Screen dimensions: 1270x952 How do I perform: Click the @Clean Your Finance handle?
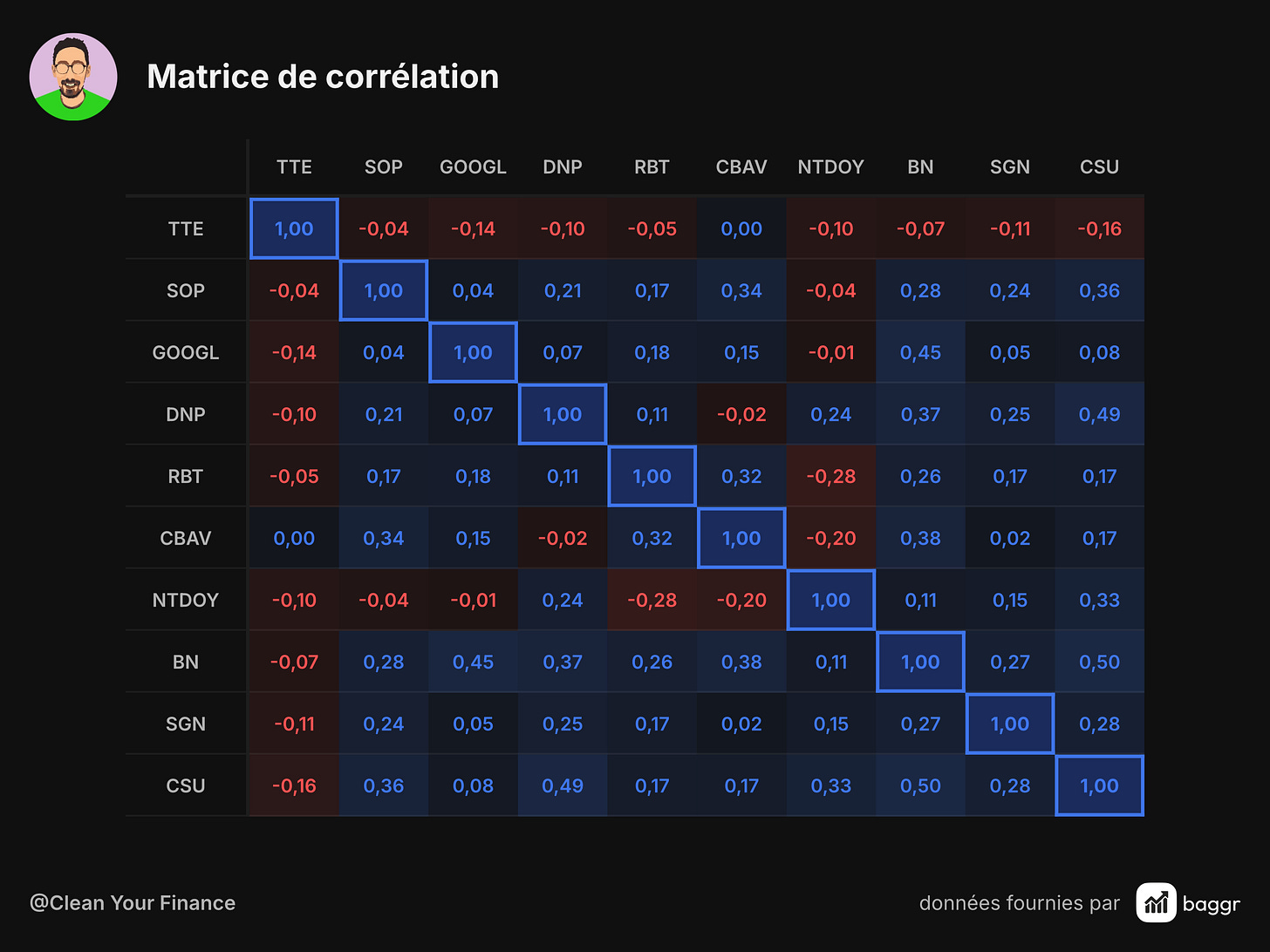[x=133, y=903]
